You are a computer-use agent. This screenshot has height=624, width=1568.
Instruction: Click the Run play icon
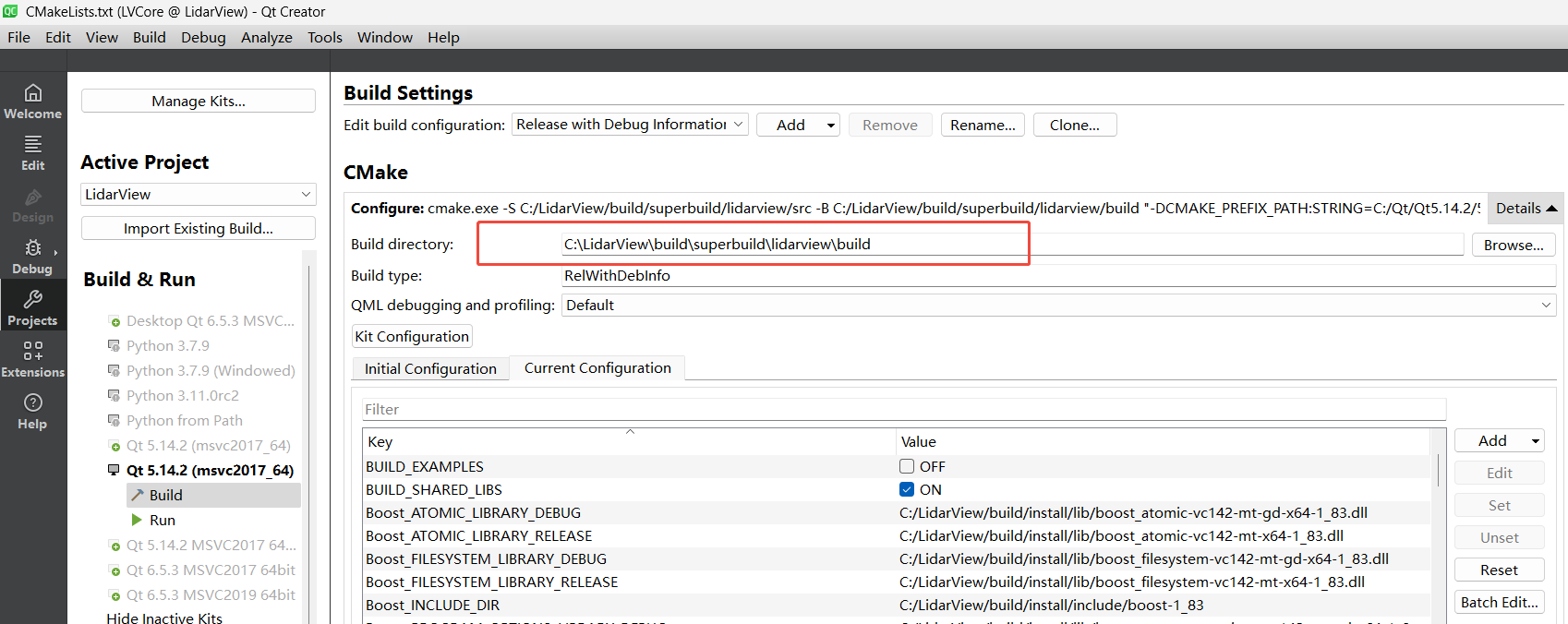click(x=137, y=520)
